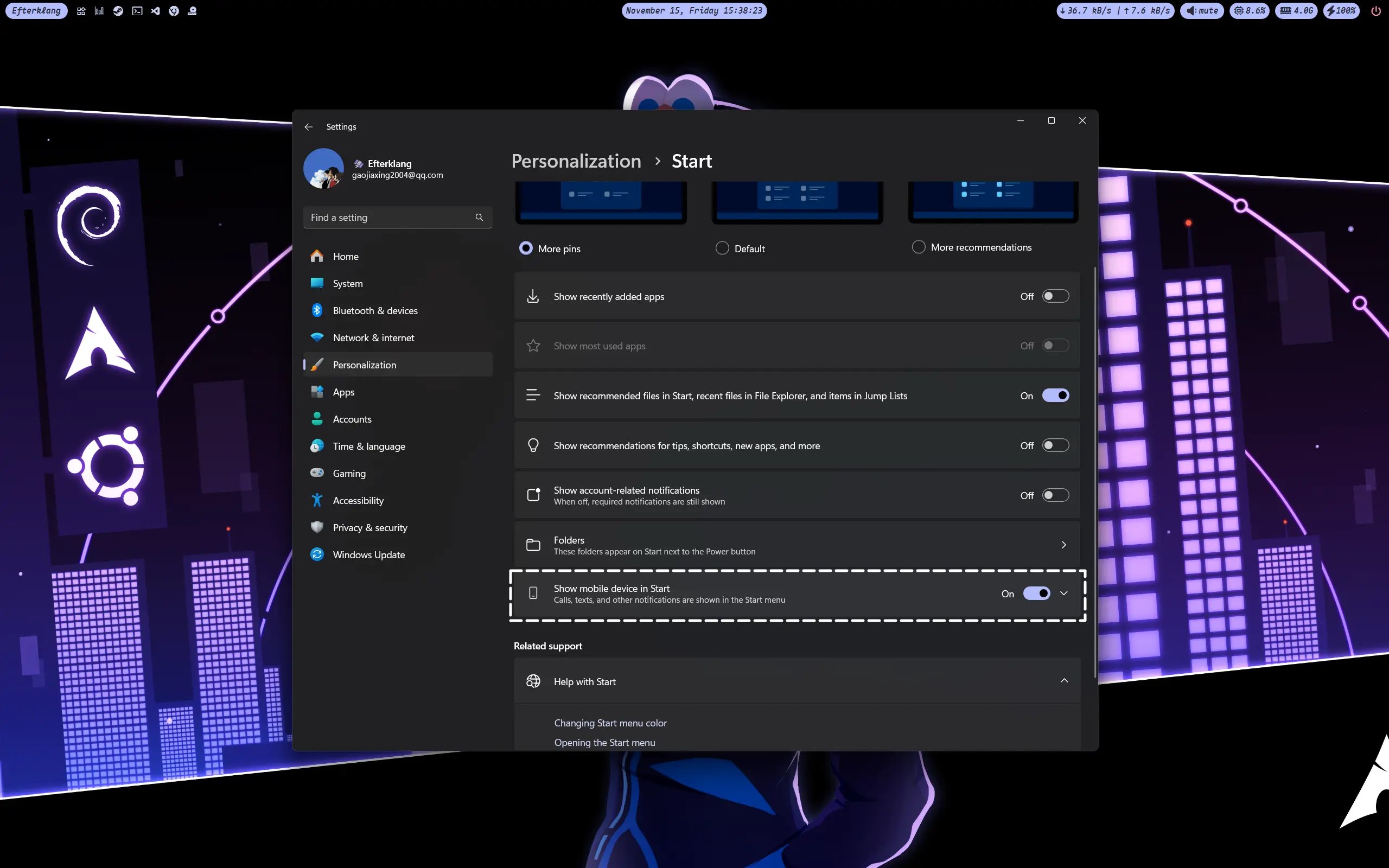1389x868 pixels.
Task: Select the More pins radio button
Action: coord(525,247)
